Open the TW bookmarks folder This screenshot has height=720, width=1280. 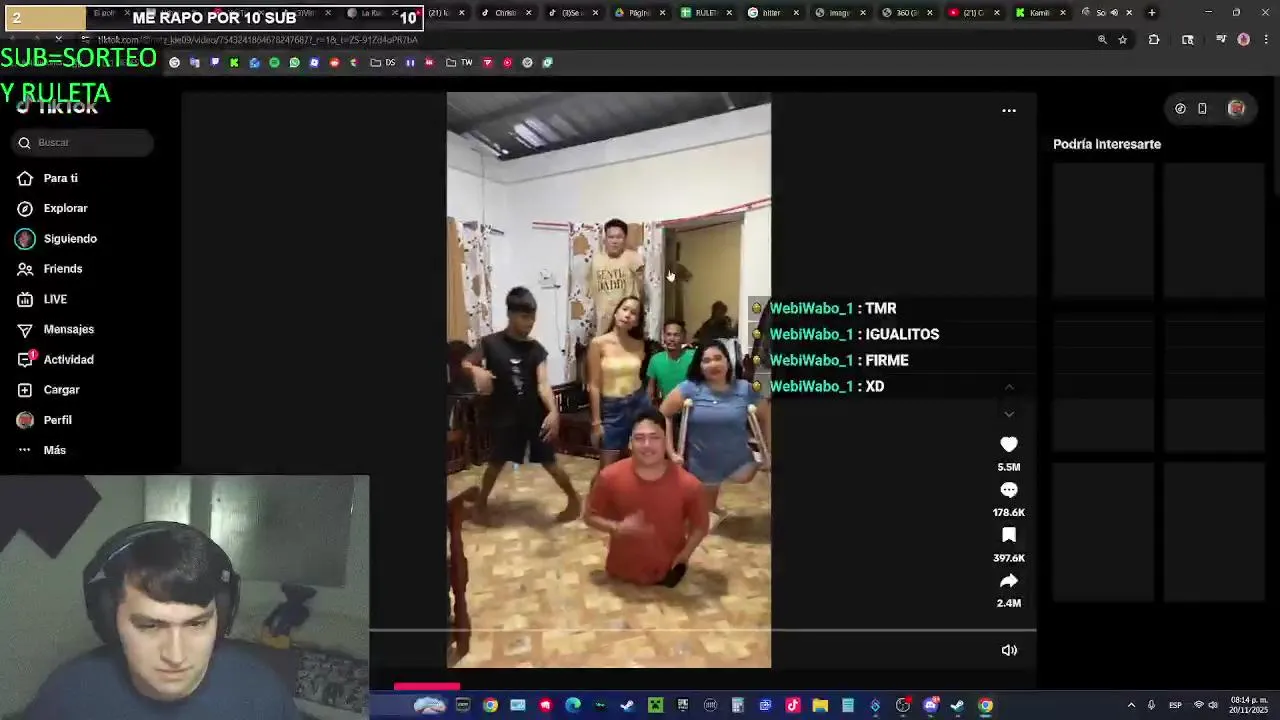click(459, 62)
